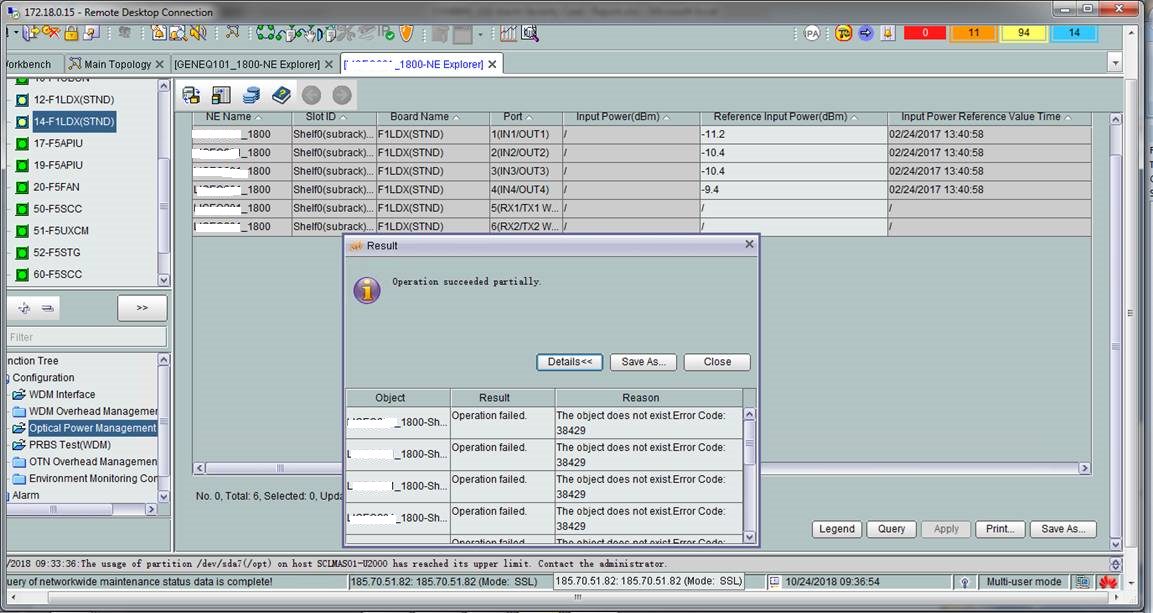Screen dimensions: 1153x613
Task: Click the magnifier chart icon in toolbar
Action: coord(529,33)
